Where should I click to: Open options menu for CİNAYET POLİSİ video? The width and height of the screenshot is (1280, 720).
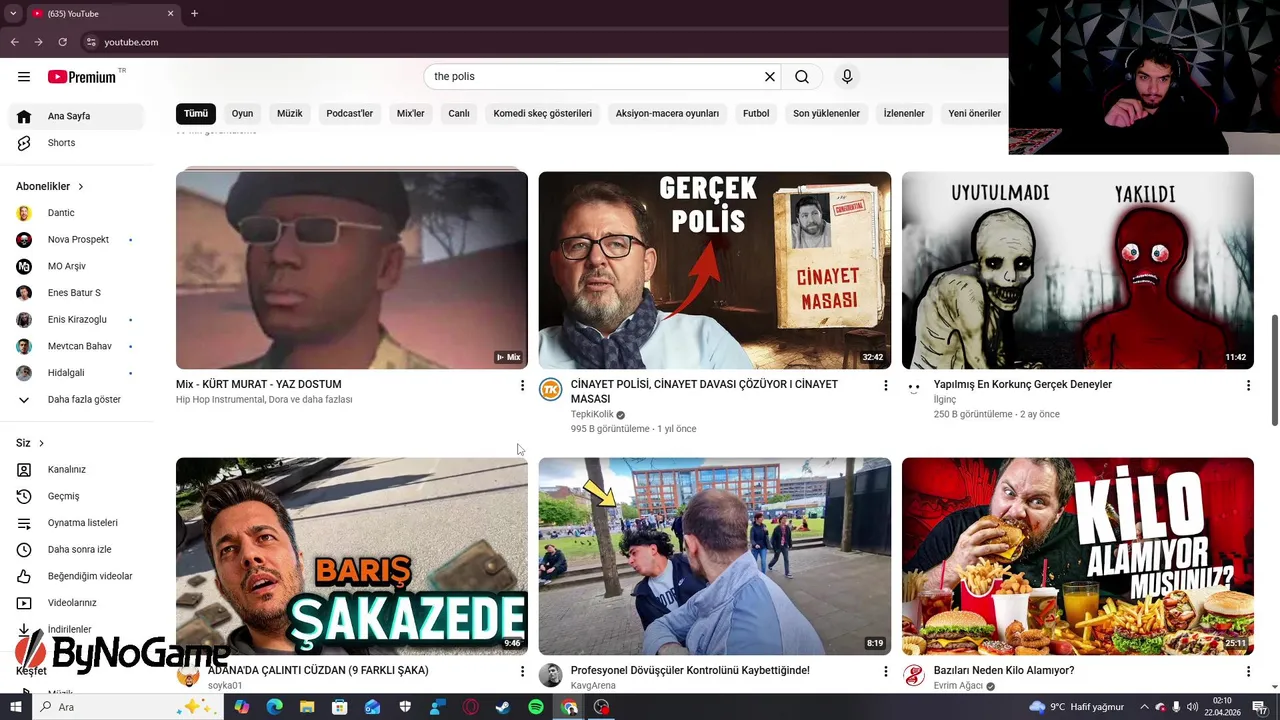click(885, 385)
